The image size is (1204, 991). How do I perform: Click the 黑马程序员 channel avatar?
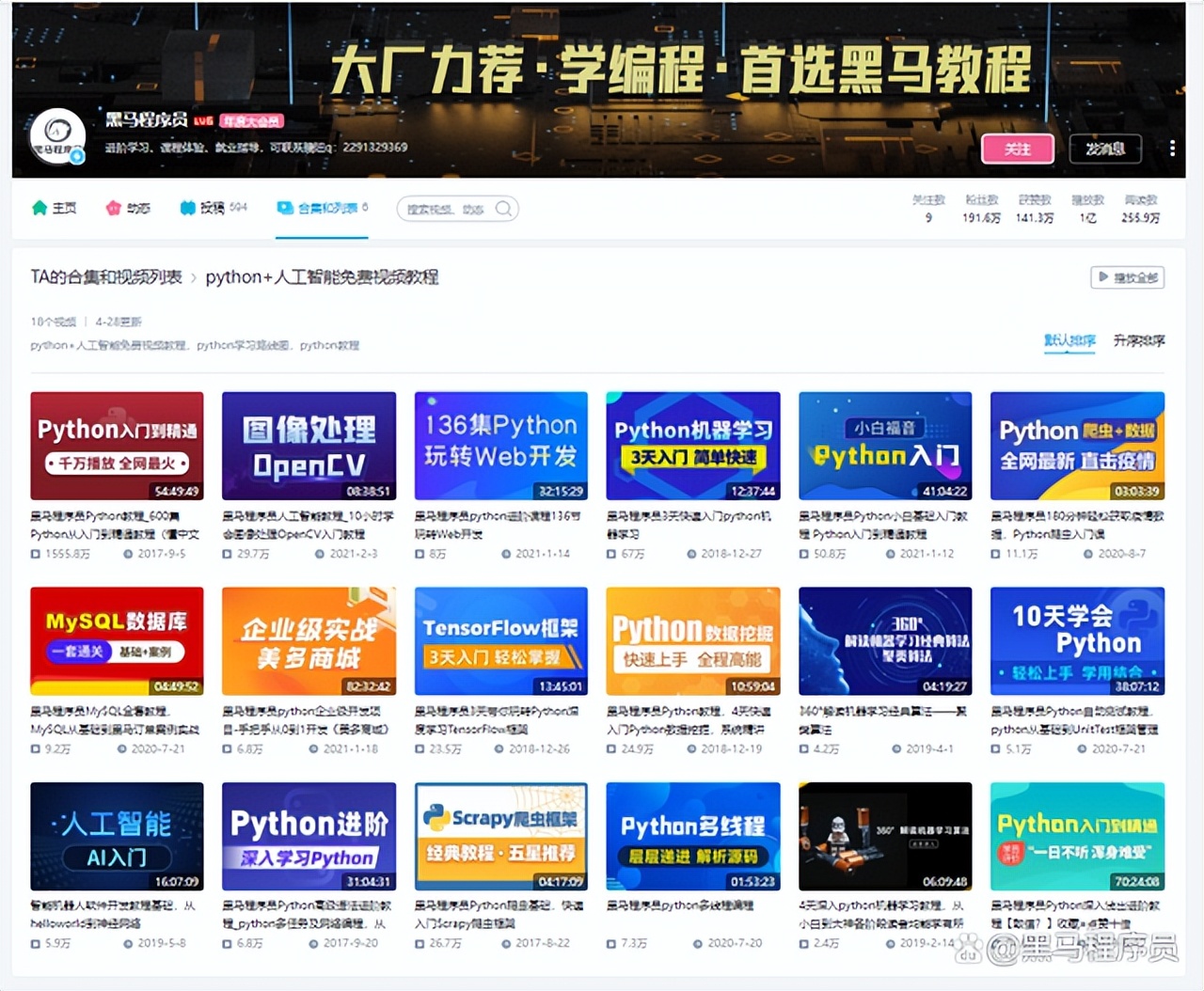(55, 135)
